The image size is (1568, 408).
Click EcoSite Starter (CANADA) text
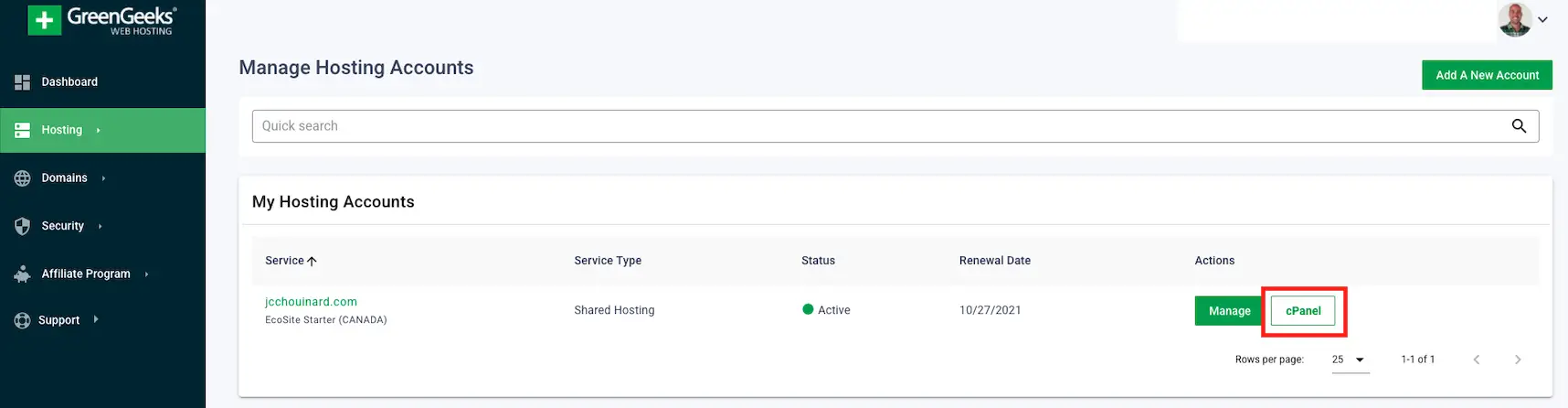coord(326,320)
